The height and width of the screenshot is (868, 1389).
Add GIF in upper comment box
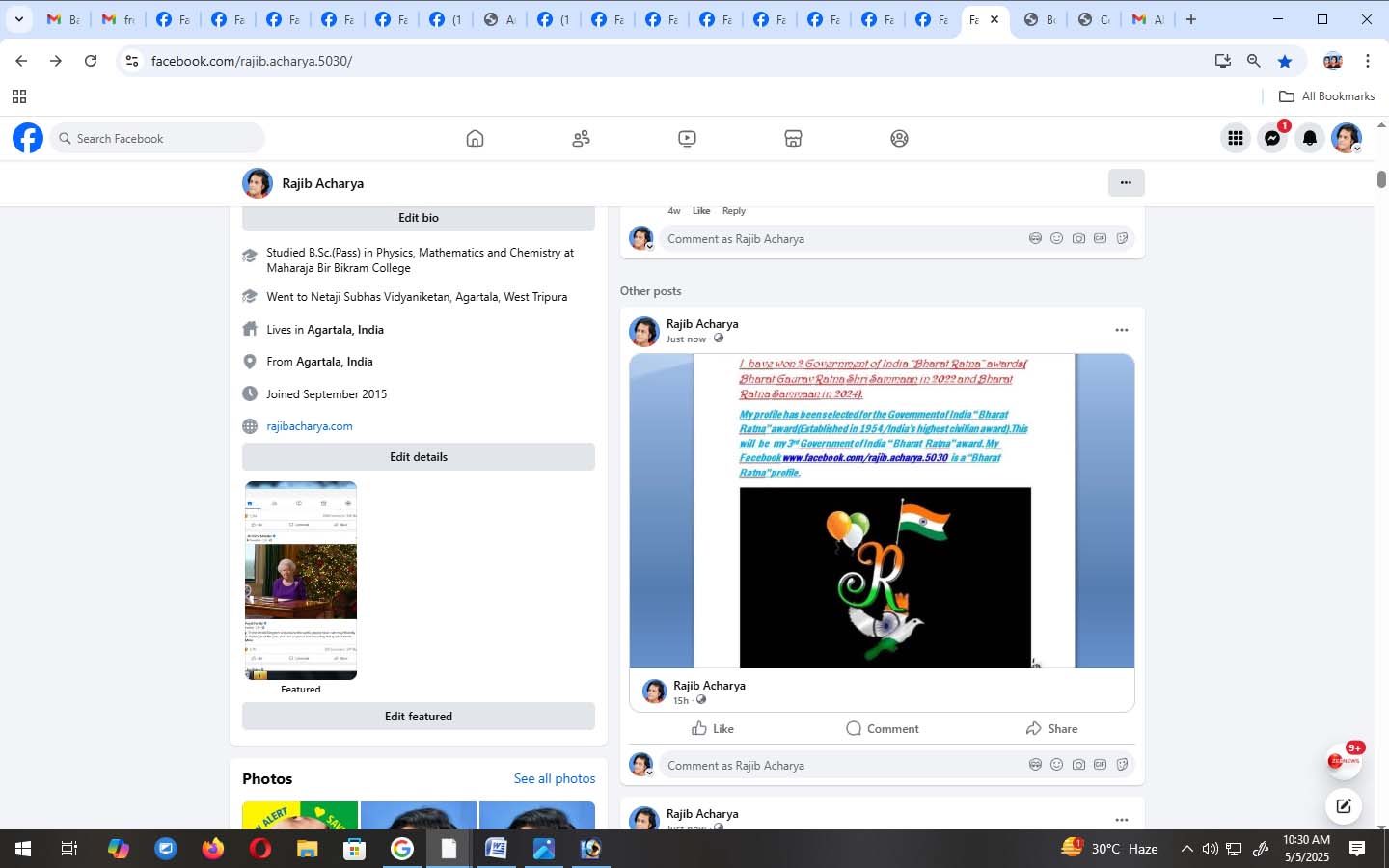1100,238
